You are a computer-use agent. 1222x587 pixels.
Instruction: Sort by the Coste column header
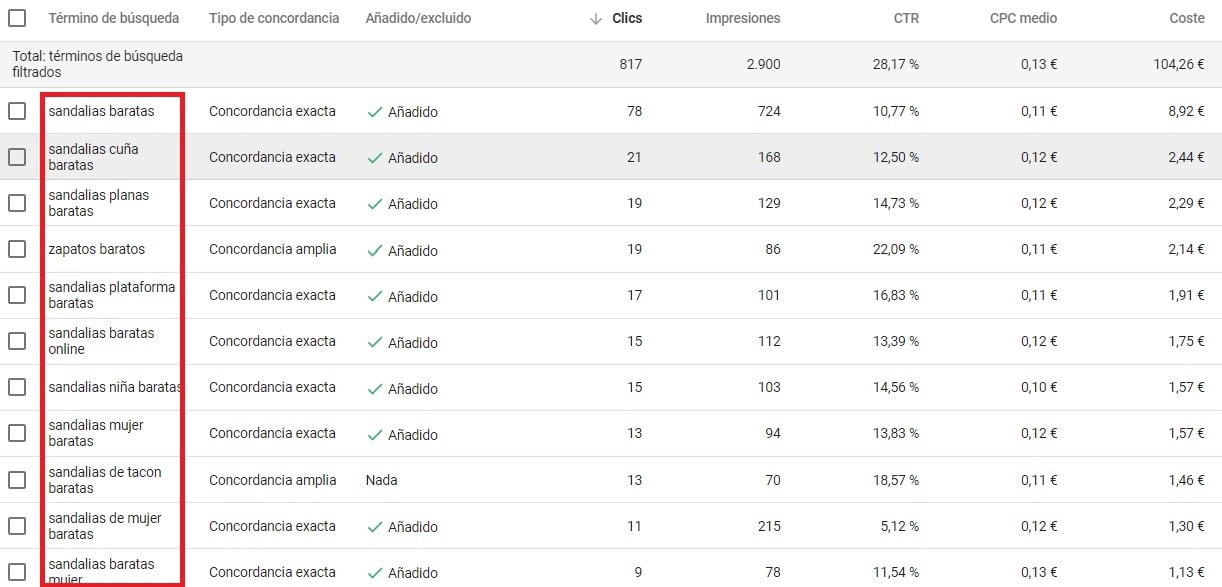click(x=1186, y=18)
